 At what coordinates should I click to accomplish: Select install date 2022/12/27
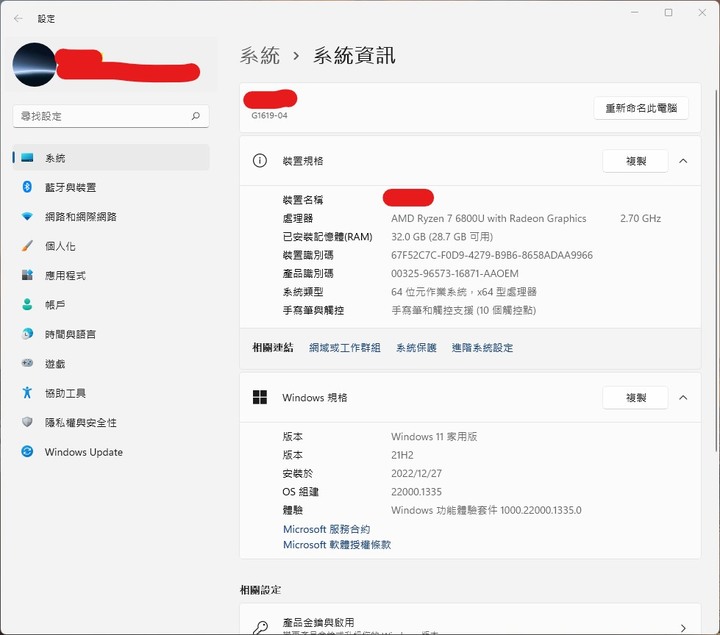click(416, 473)
